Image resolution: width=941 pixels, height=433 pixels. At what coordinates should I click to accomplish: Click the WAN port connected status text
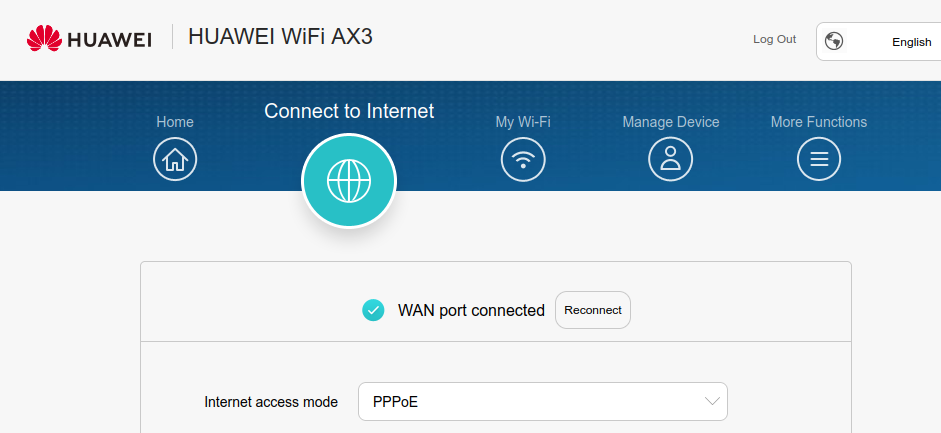click(x=471, y=311)
